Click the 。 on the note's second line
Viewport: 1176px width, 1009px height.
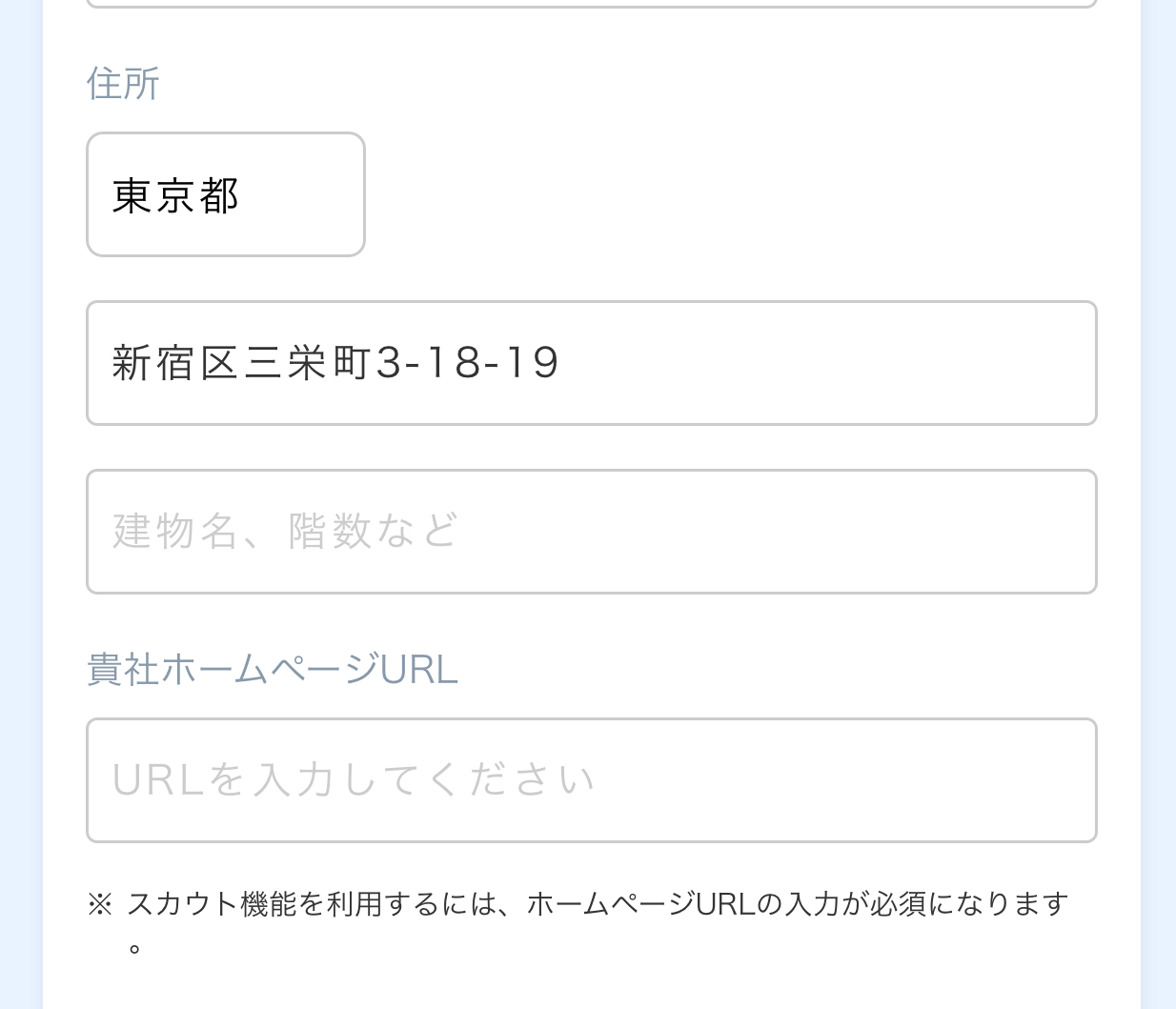pos(135,949)
